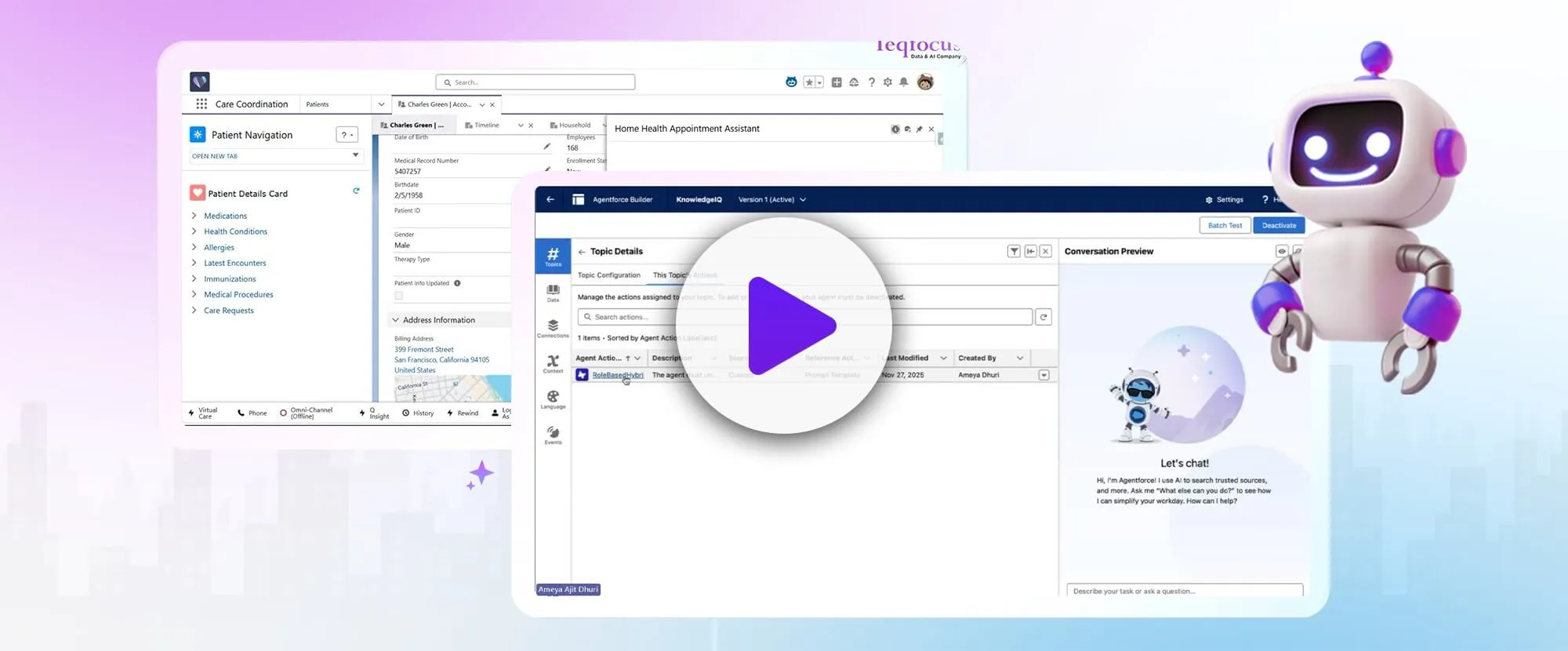
Task: Switch to the Charles Green | Acco... tab
Action: [x=439, y=104]
